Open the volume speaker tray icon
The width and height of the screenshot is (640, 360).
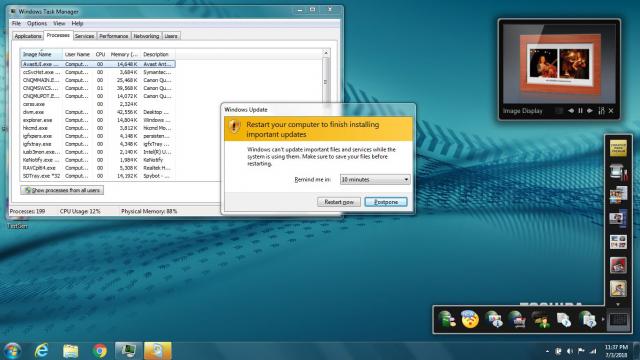(x=570, y=351)
